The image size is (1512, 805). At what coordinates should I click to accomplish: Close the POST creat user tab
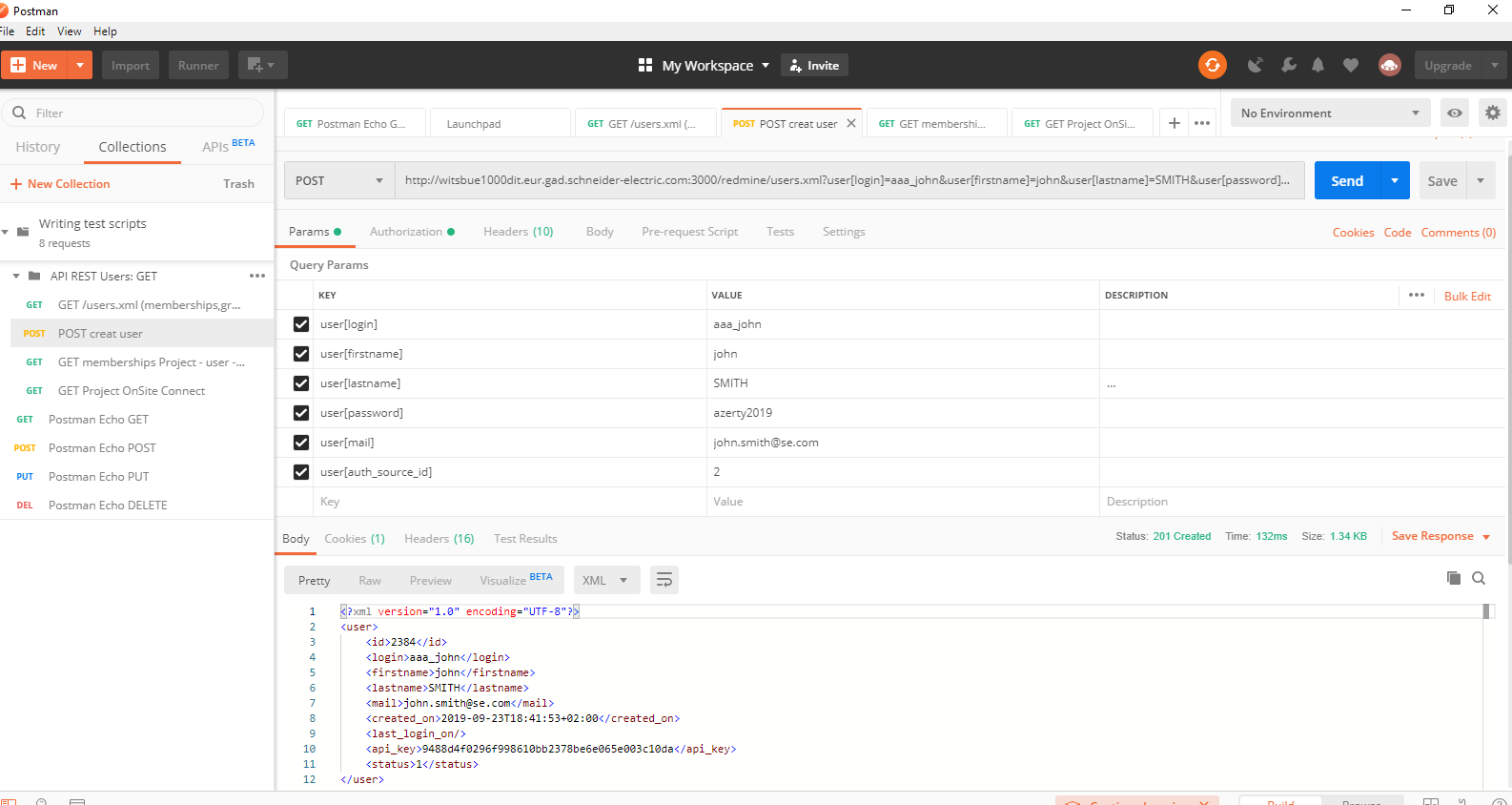(x=851, y=123)
